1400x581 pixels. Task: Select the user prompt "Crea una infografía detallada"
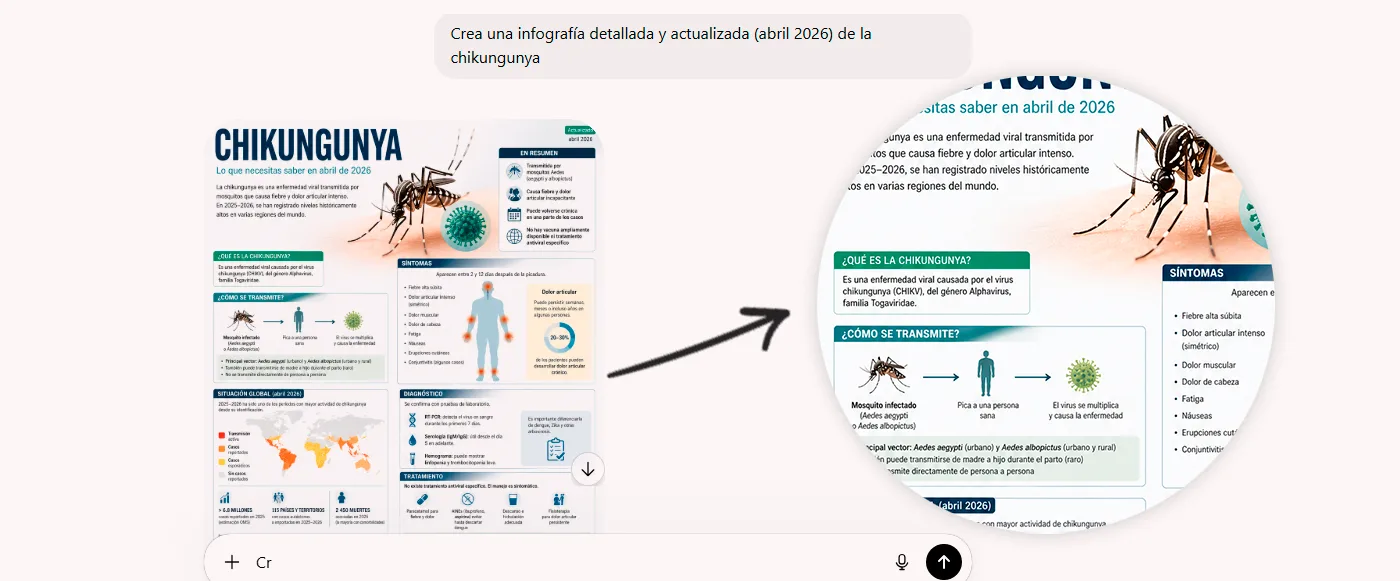coord(703,46)
